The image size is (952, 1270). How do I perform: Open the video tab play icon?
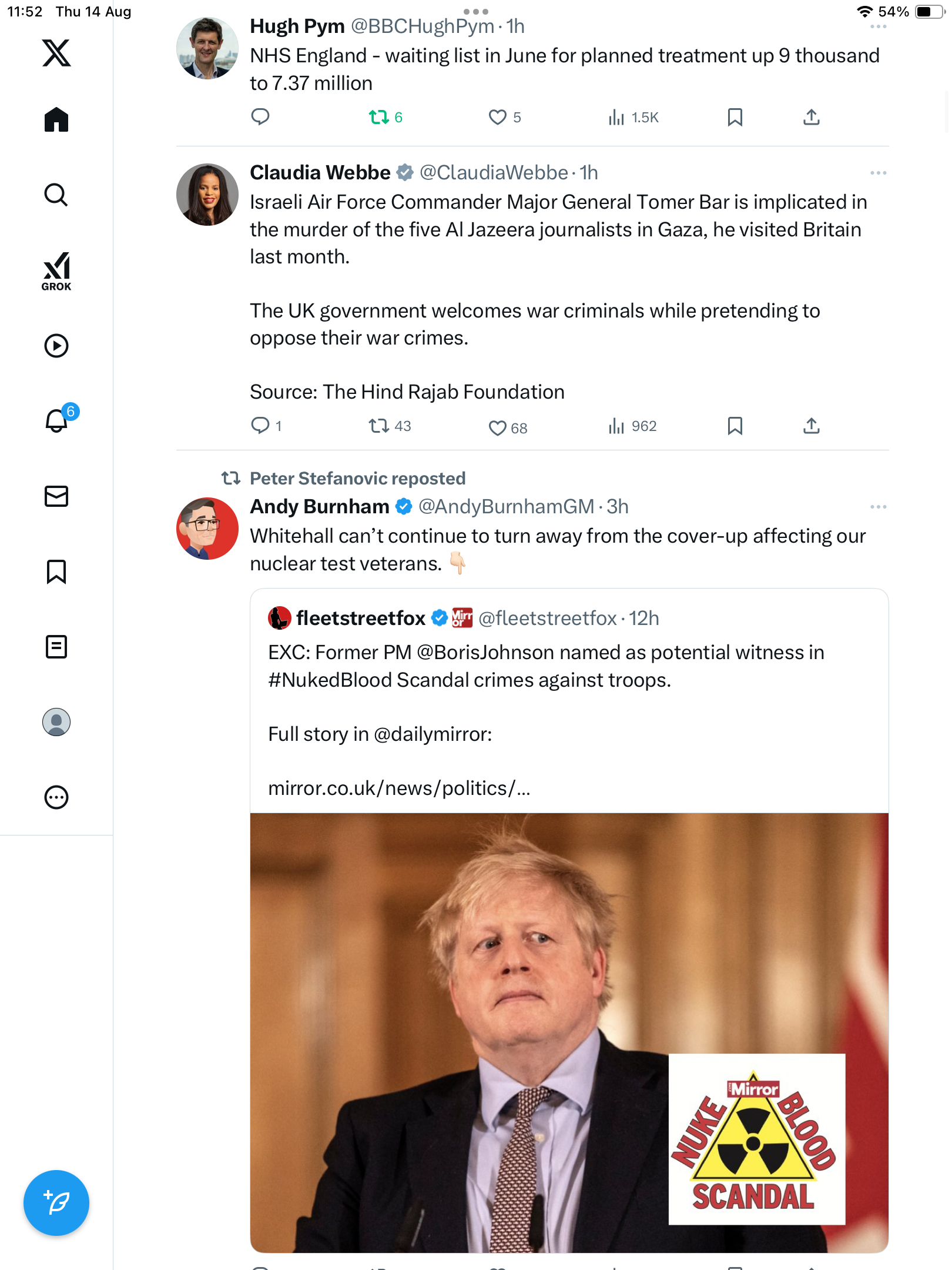56,346
